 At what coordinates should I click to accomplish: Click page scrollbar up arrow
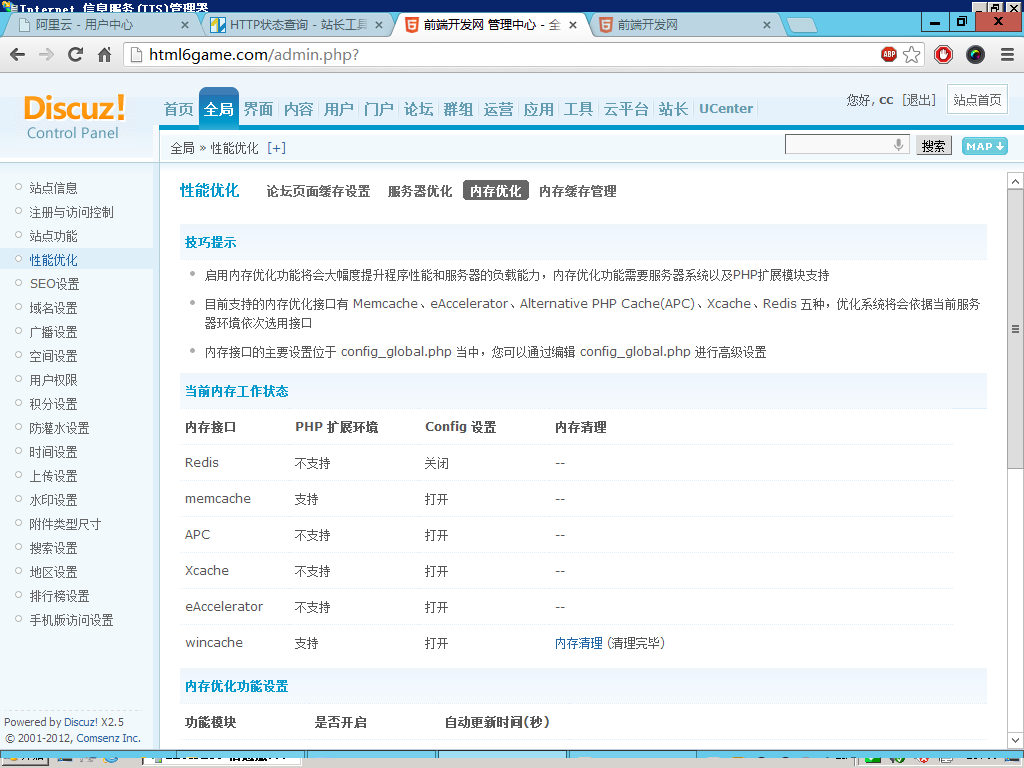point(1015,181)
